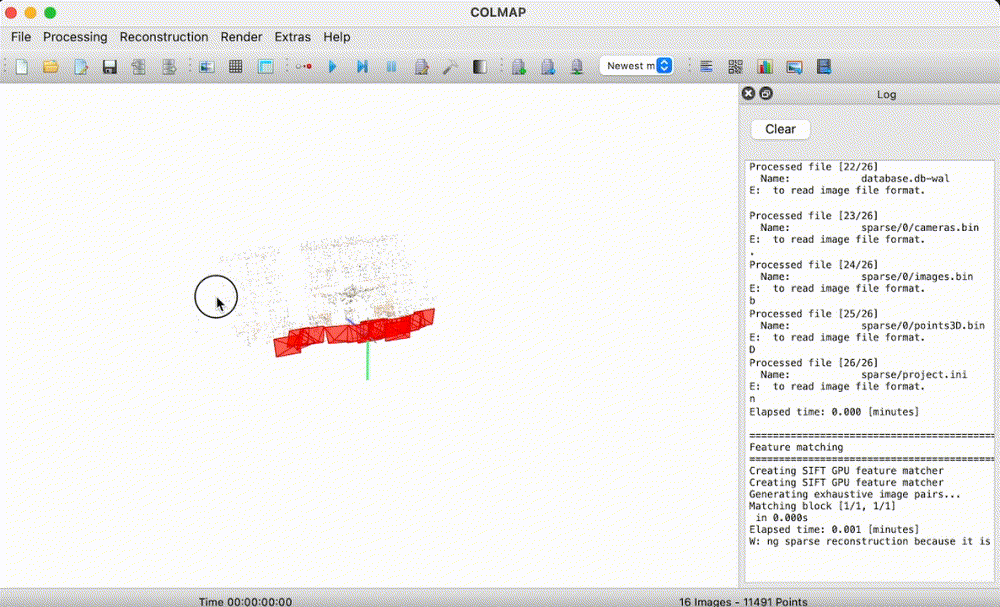Viewport: 1000px width, 607px height.
Task: Click 'Matching block [1/1, 1/1]' log line
Action: click(822, 506)
